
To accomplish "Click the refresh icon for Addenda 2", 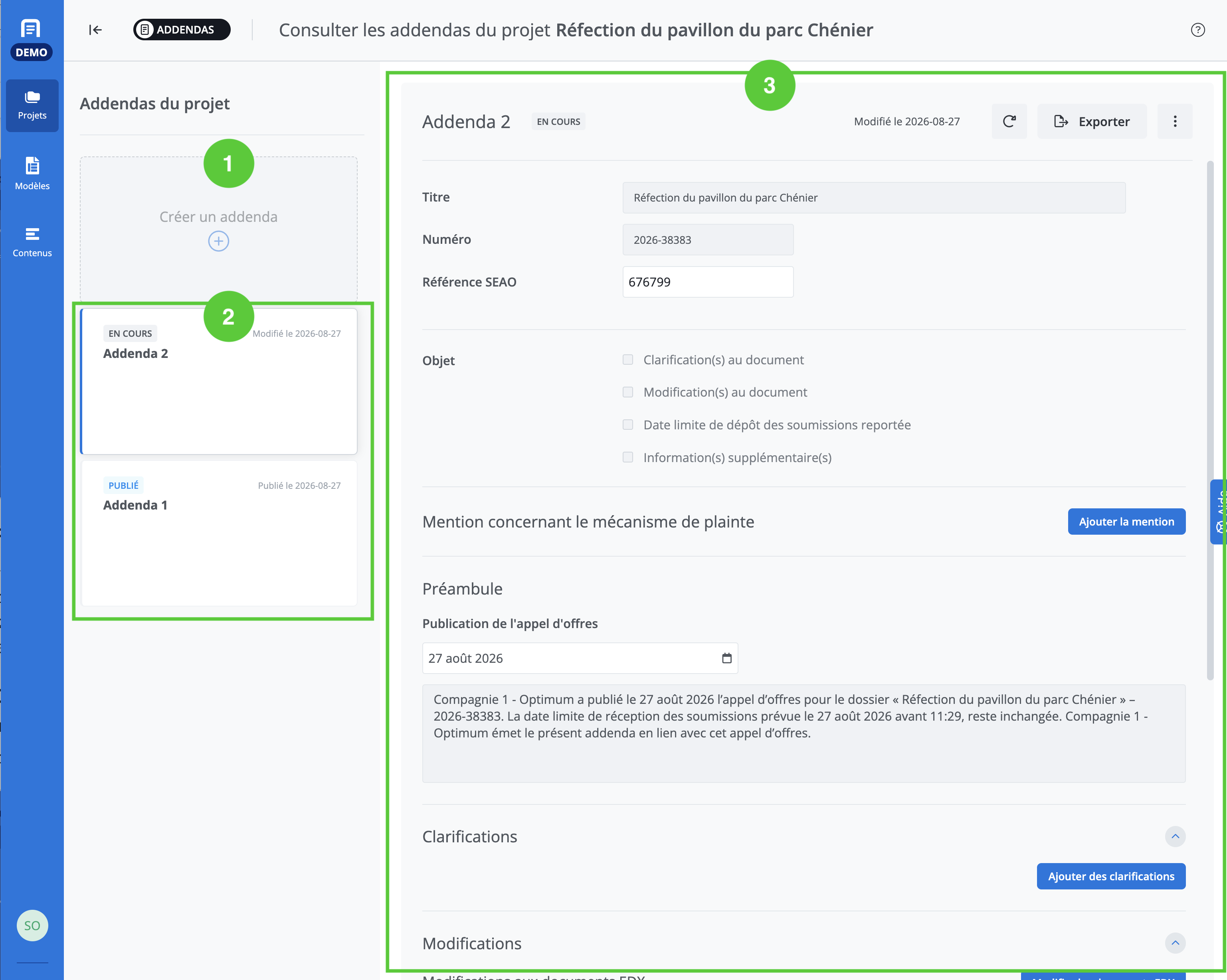I will 1009,121.
